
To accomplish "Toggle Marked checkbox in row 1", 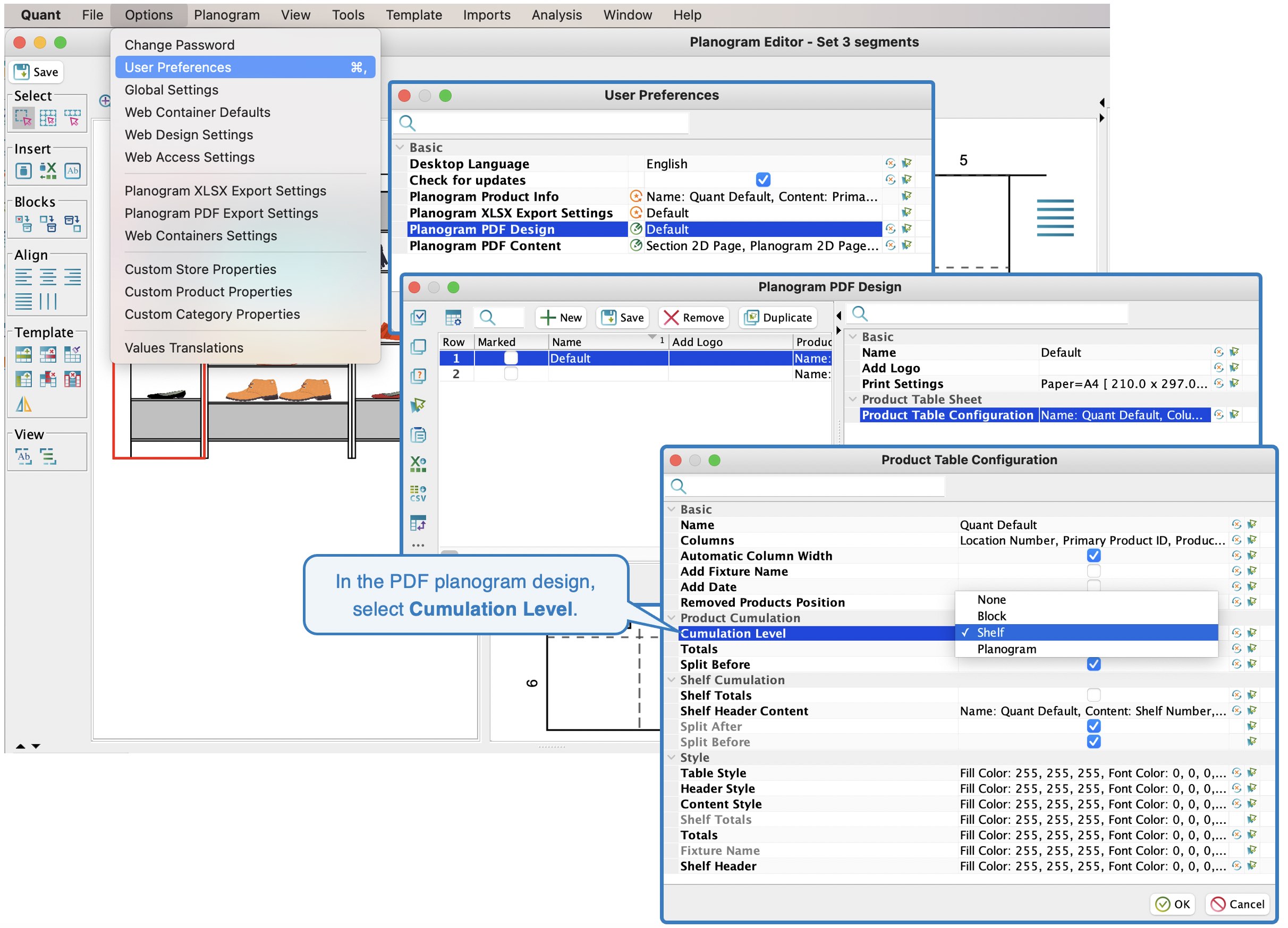I will tap(511, 358).
